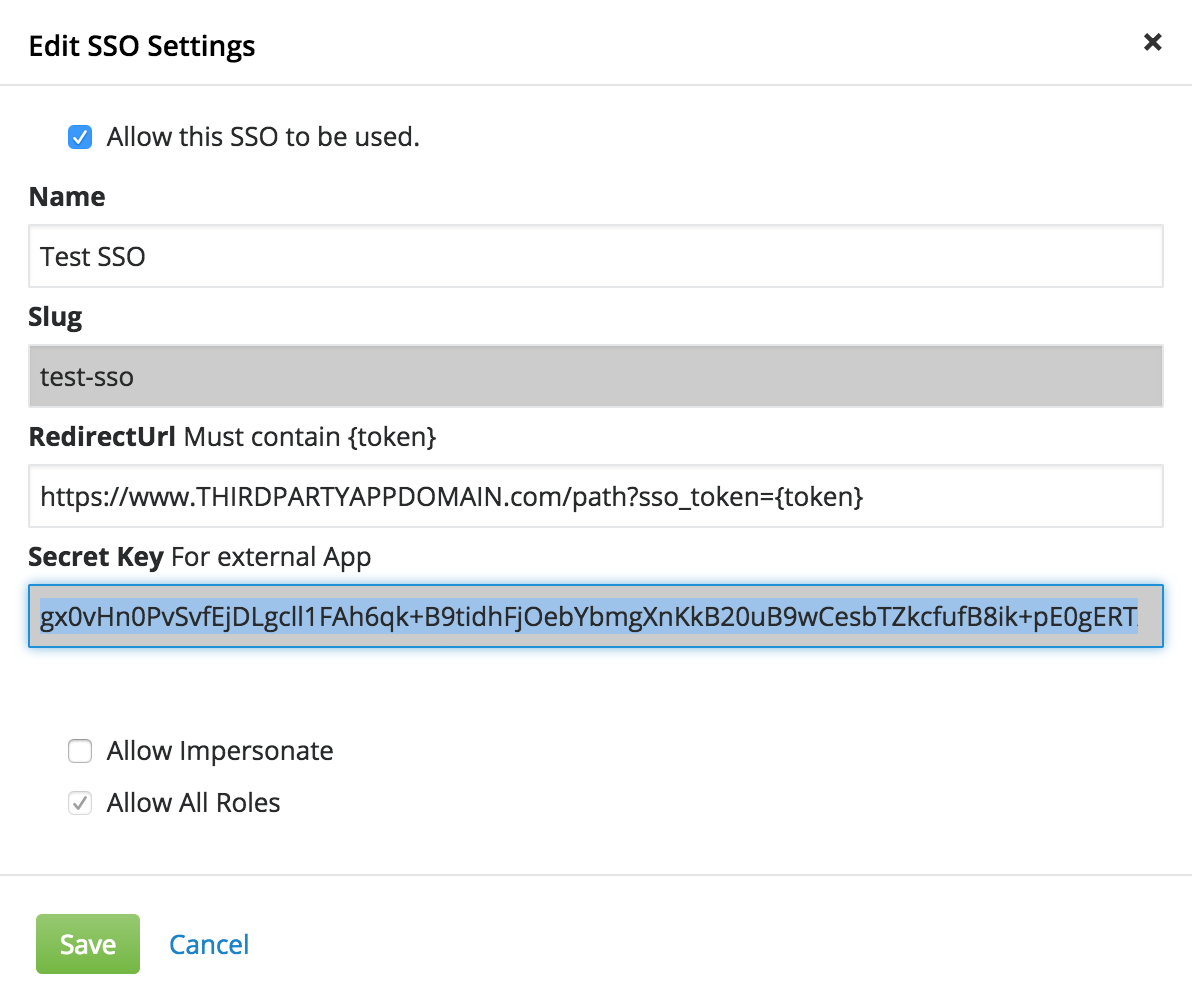
Task: Cancel editing via the Cancel link
Action: (x=209, y=944)
